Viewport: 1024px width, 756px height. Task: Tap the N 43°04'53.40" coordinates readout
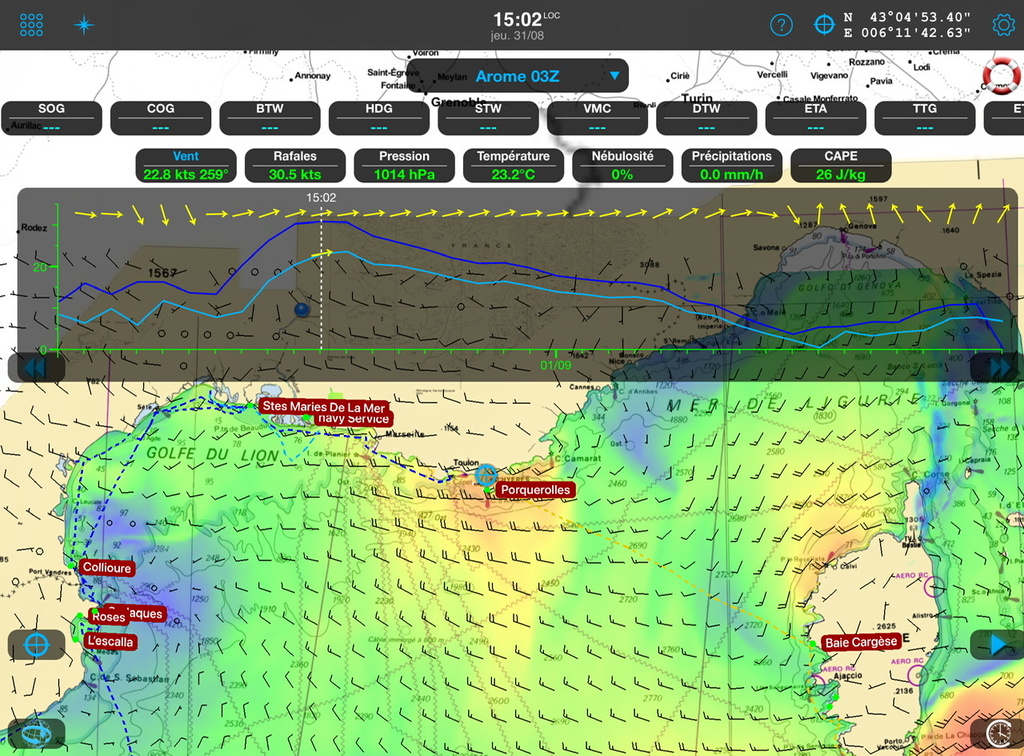click(x=906, y=17)
